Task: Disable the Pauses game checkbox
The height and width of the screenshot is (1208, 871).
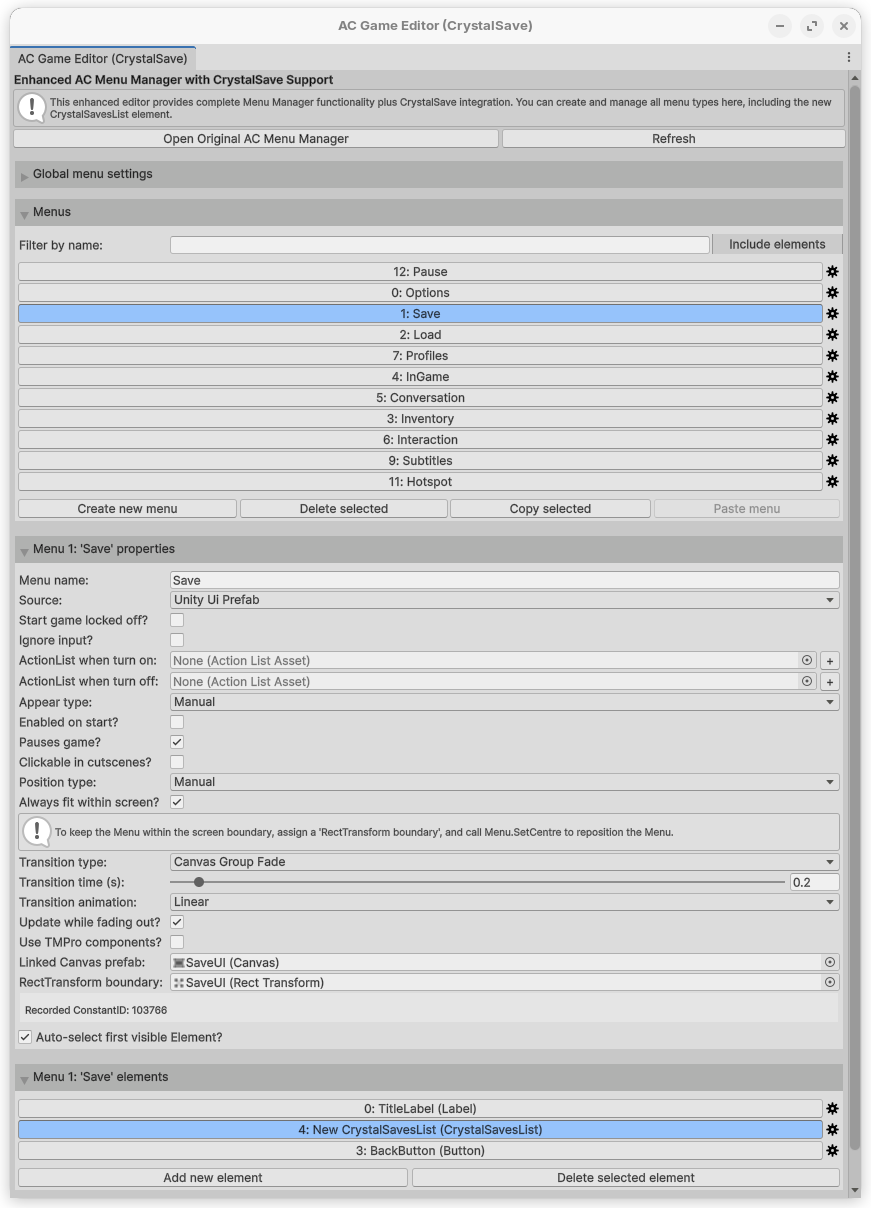Action: point(177,742)
